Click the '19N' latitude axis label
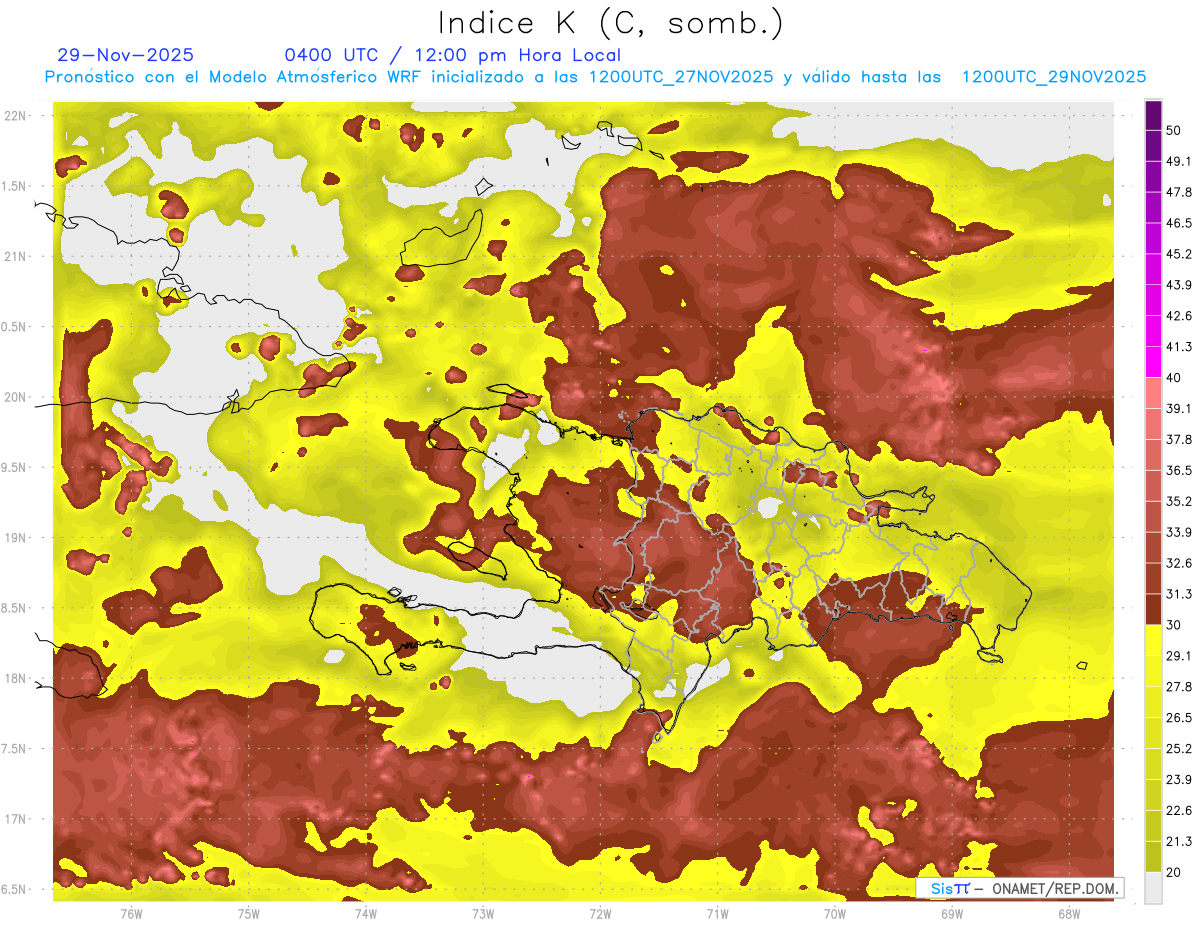Viewport: 1200px width, 927px height. coord(15,538)
